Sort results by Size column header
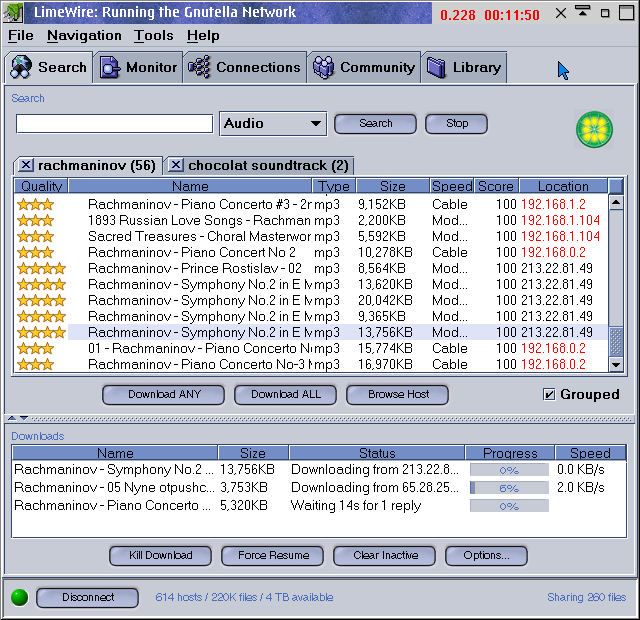640x620 pixels. coord(393,186)
